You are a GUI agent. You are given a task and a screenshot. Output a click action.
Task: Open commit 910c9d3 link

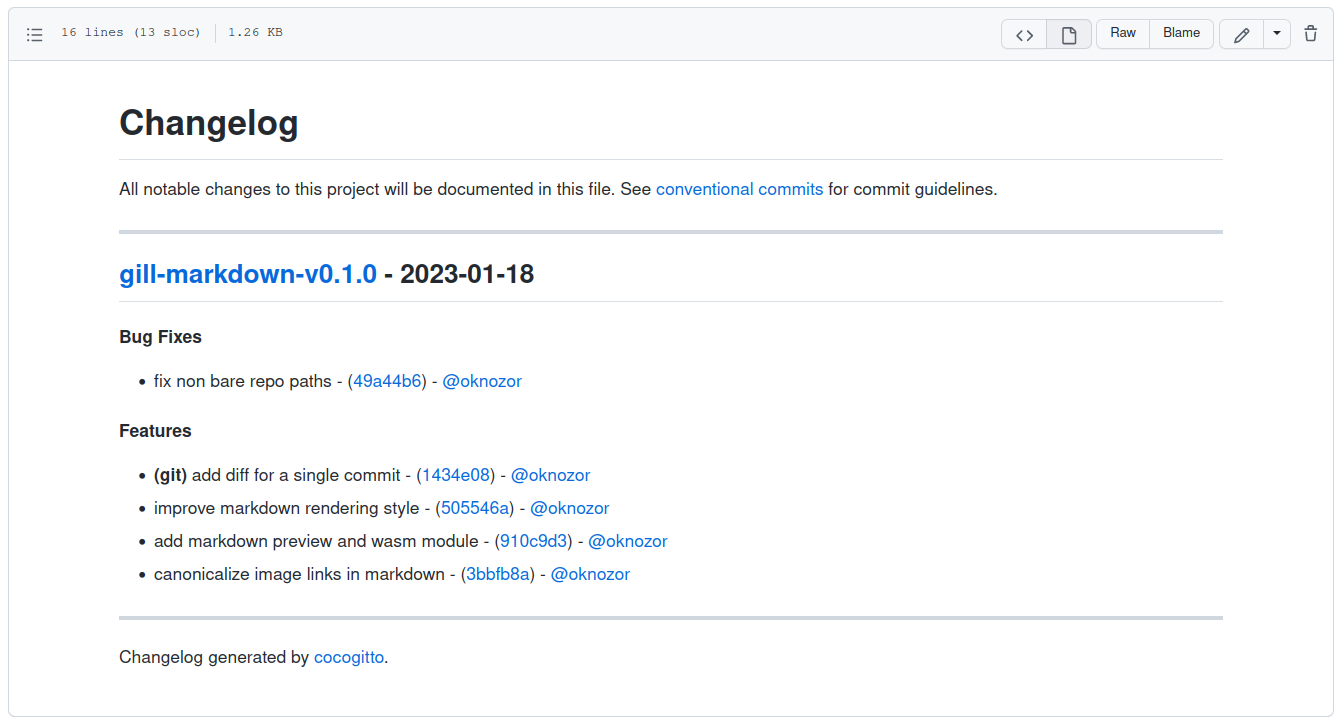(x=534, y=541)
